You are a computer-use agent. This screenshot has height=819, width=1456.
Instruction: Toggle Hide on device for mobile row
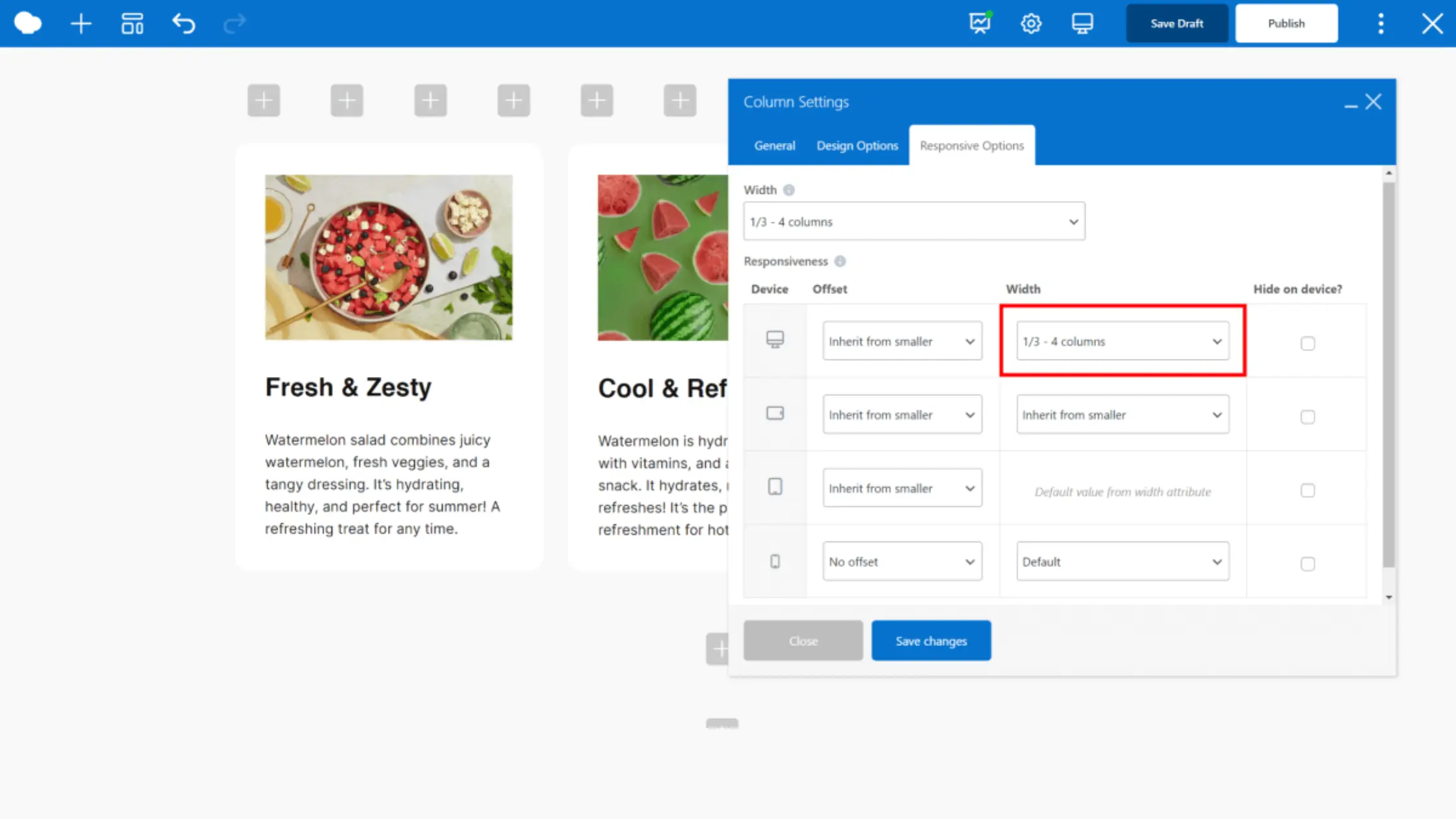(x=1308, y=564)
